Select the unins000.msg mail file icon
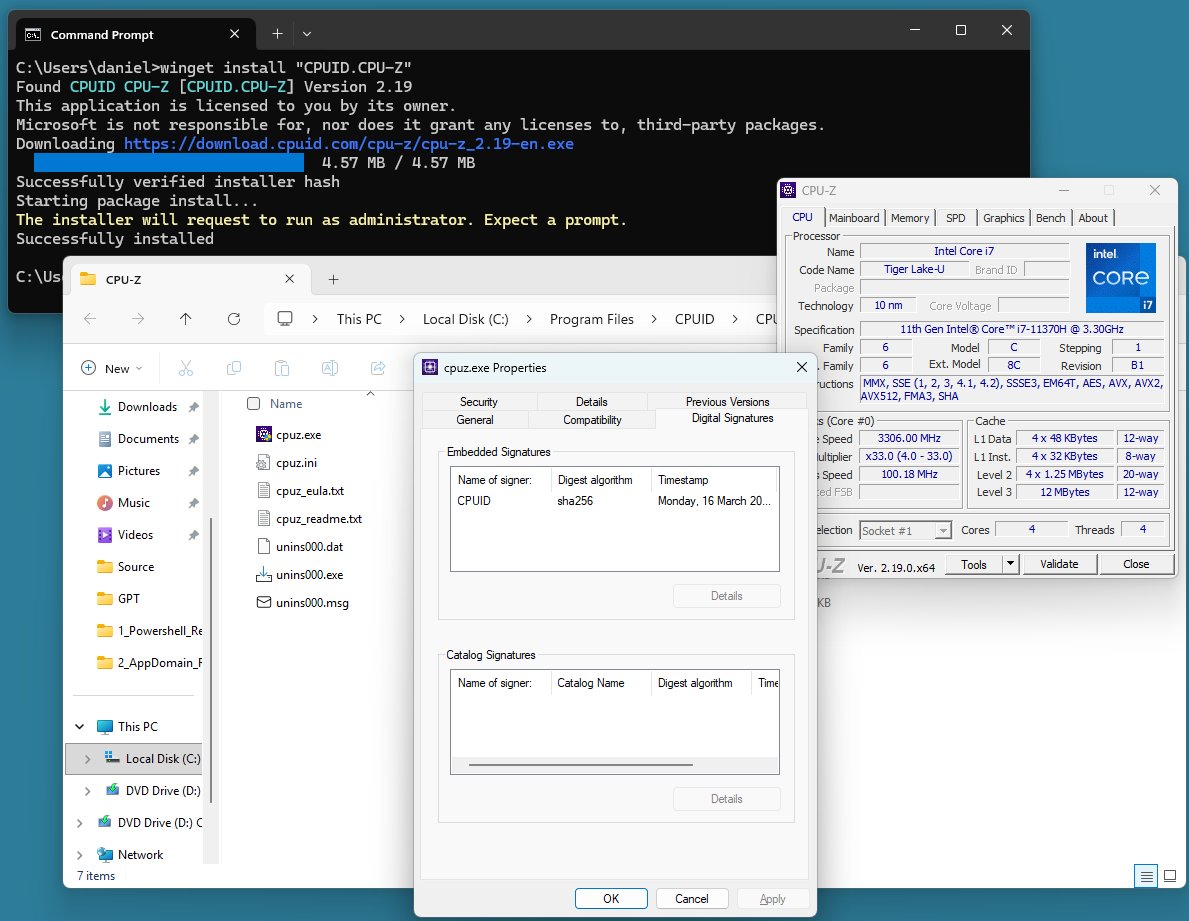The image size is (1189, 921). (x=263, y=603)
